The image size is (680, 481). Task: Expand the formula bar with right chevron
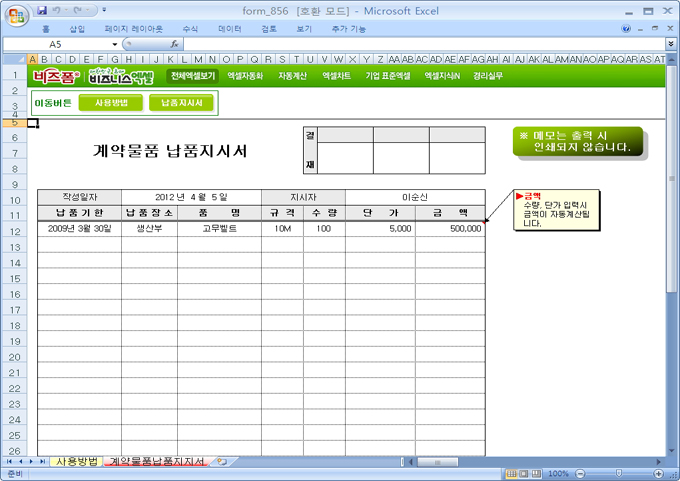670,45
